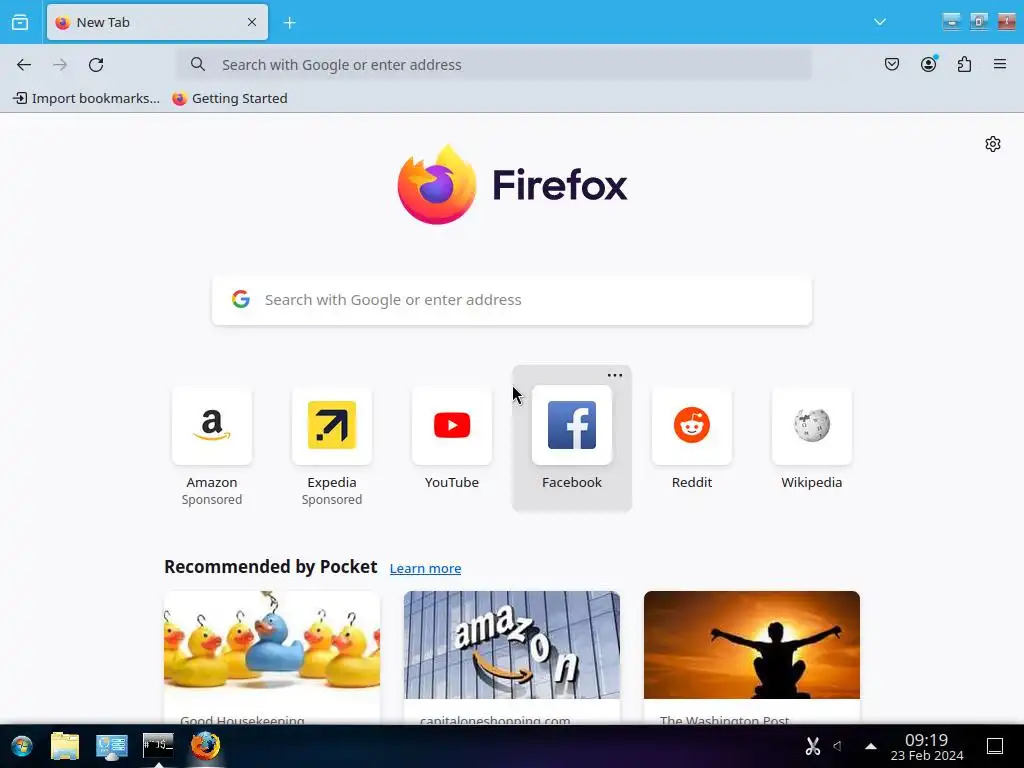Open the Facebook shortcut tile
This screenshot has width=1024, height=768.
click(x=572, y=426)
